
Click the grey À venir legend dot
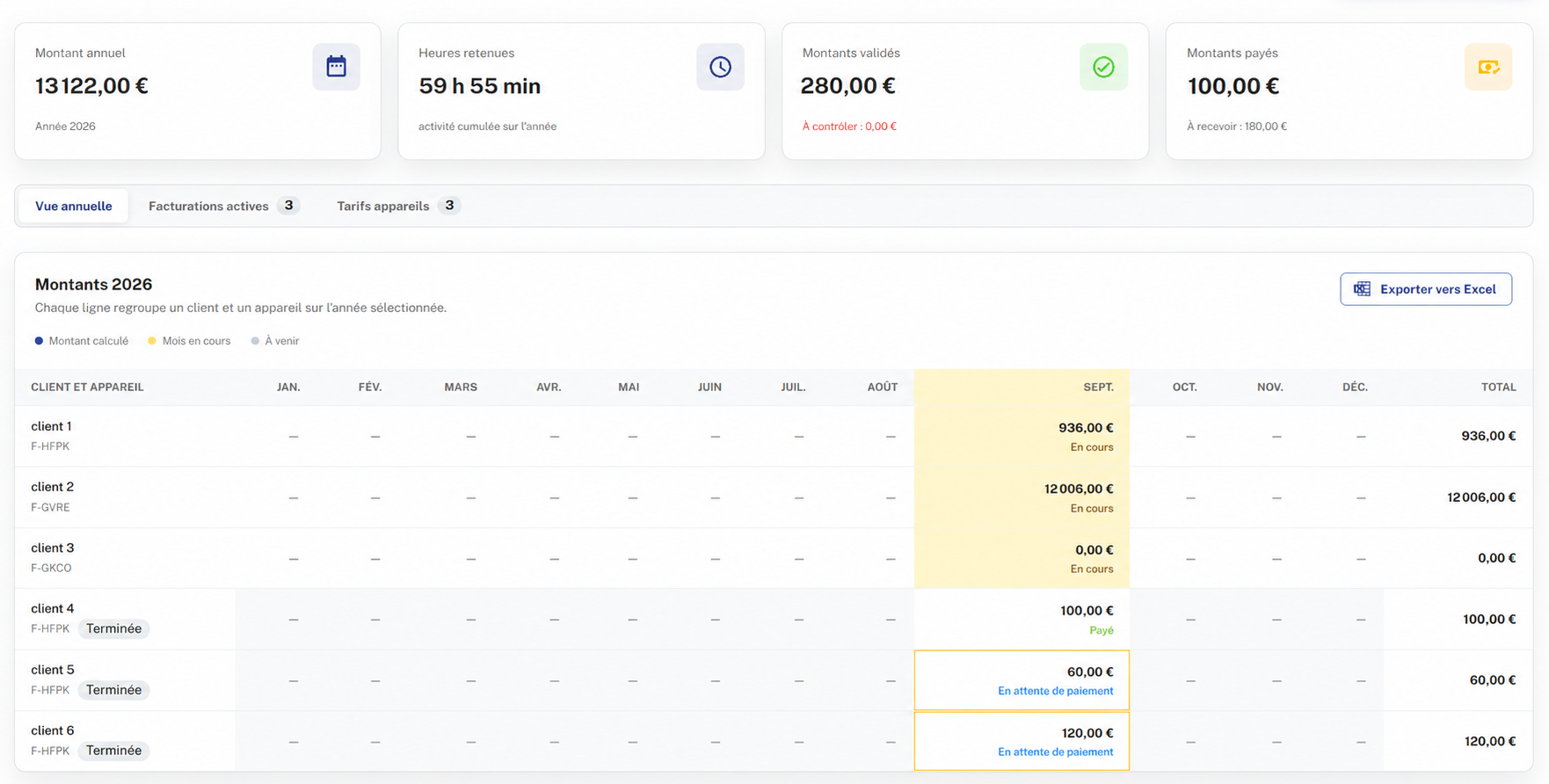[255, 341]
